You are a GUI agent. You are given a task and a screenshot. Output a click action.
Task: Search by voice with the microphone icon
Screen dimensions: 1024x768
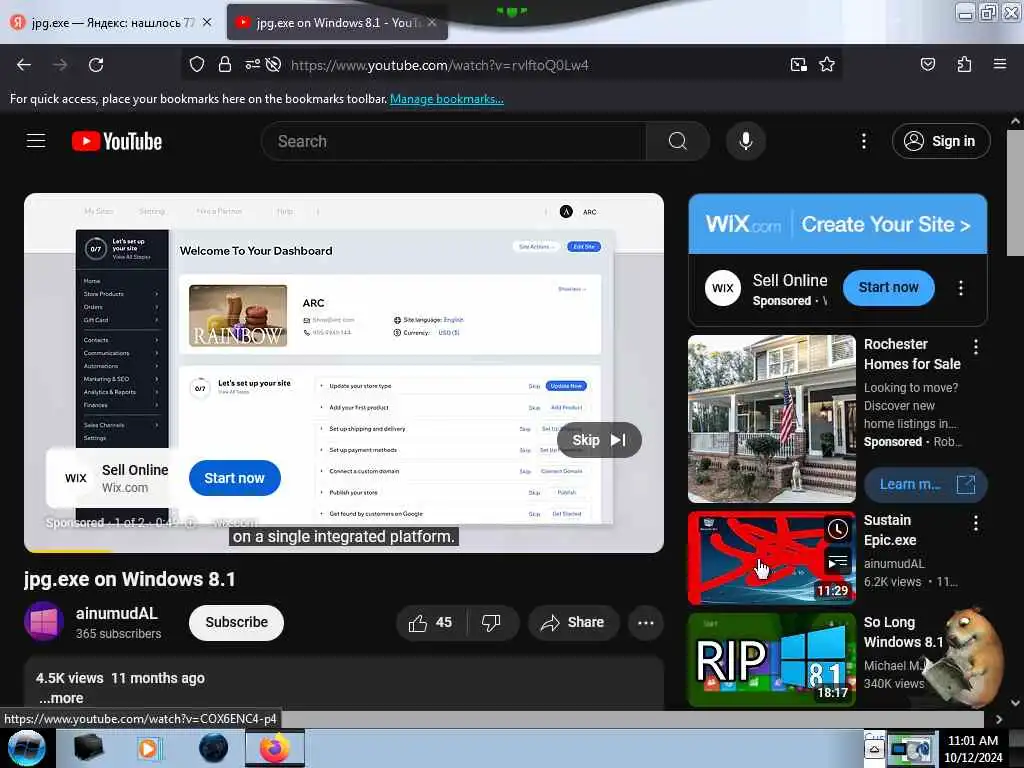point(745,141)
